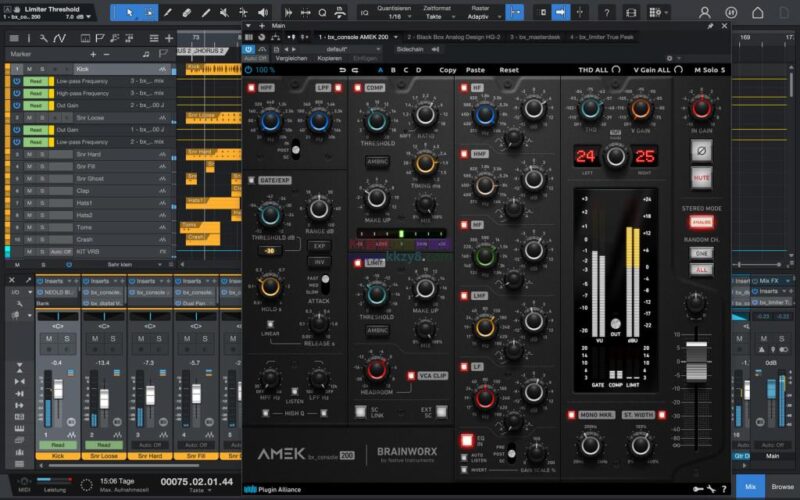Open plugin window gear settings icon
This screenshot has width=800, height=500.
(x=669, y=59)
